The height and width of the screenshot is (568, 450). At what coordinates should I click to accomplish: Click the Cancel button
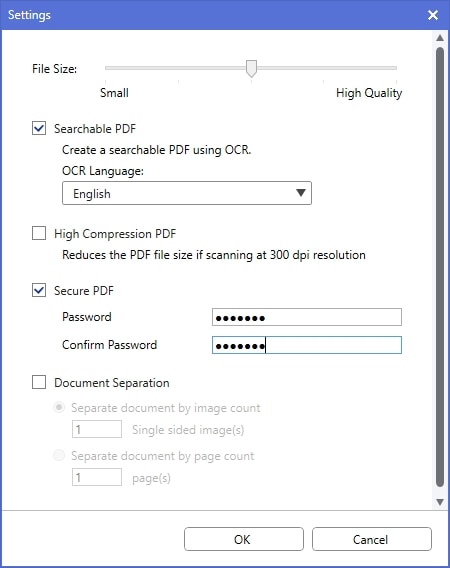(x=371, y=539)
